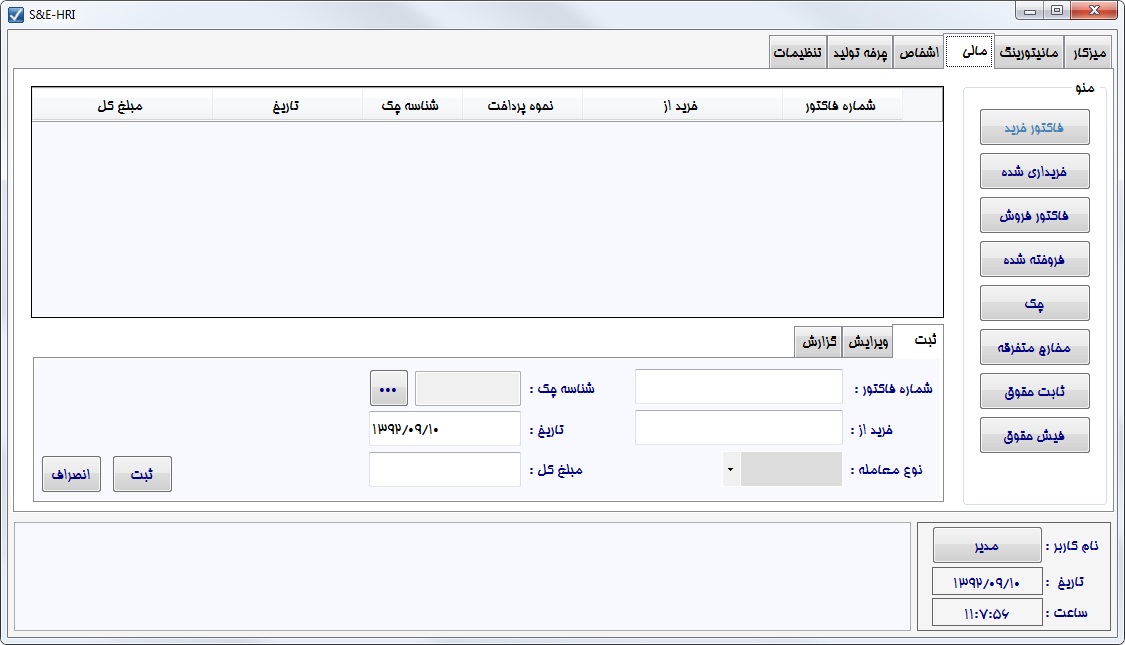Show the گزارش sub-tab

(x=818, y=341)
